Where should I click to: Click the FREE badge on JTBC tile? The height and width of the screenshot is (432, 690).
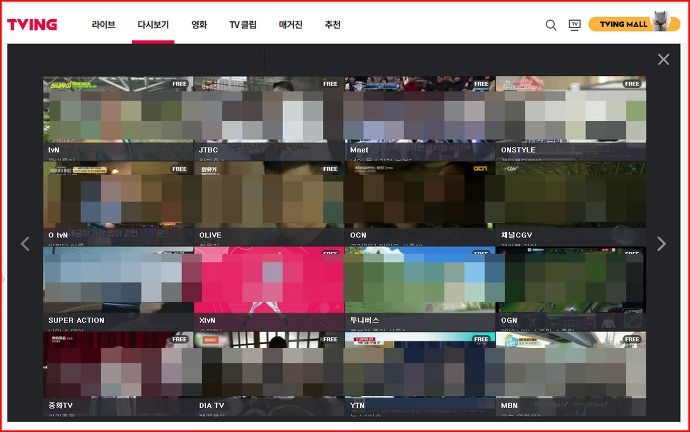click(330, 84)
